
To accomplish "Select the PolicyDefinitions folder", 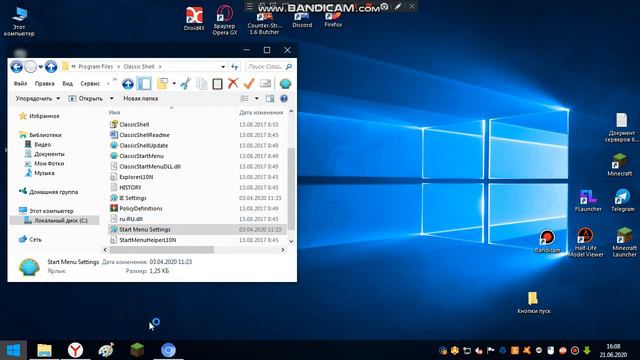I will coord(140,209).
